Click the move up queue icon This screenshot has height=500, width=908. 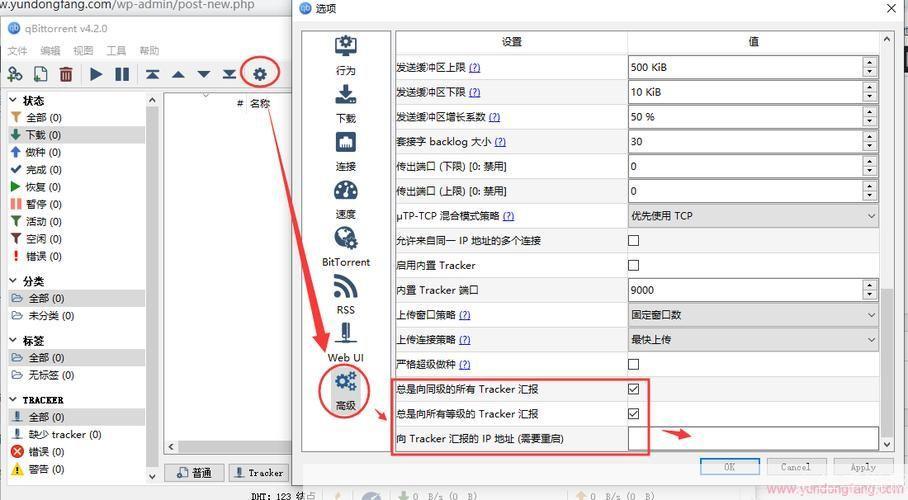coord(178,74)
